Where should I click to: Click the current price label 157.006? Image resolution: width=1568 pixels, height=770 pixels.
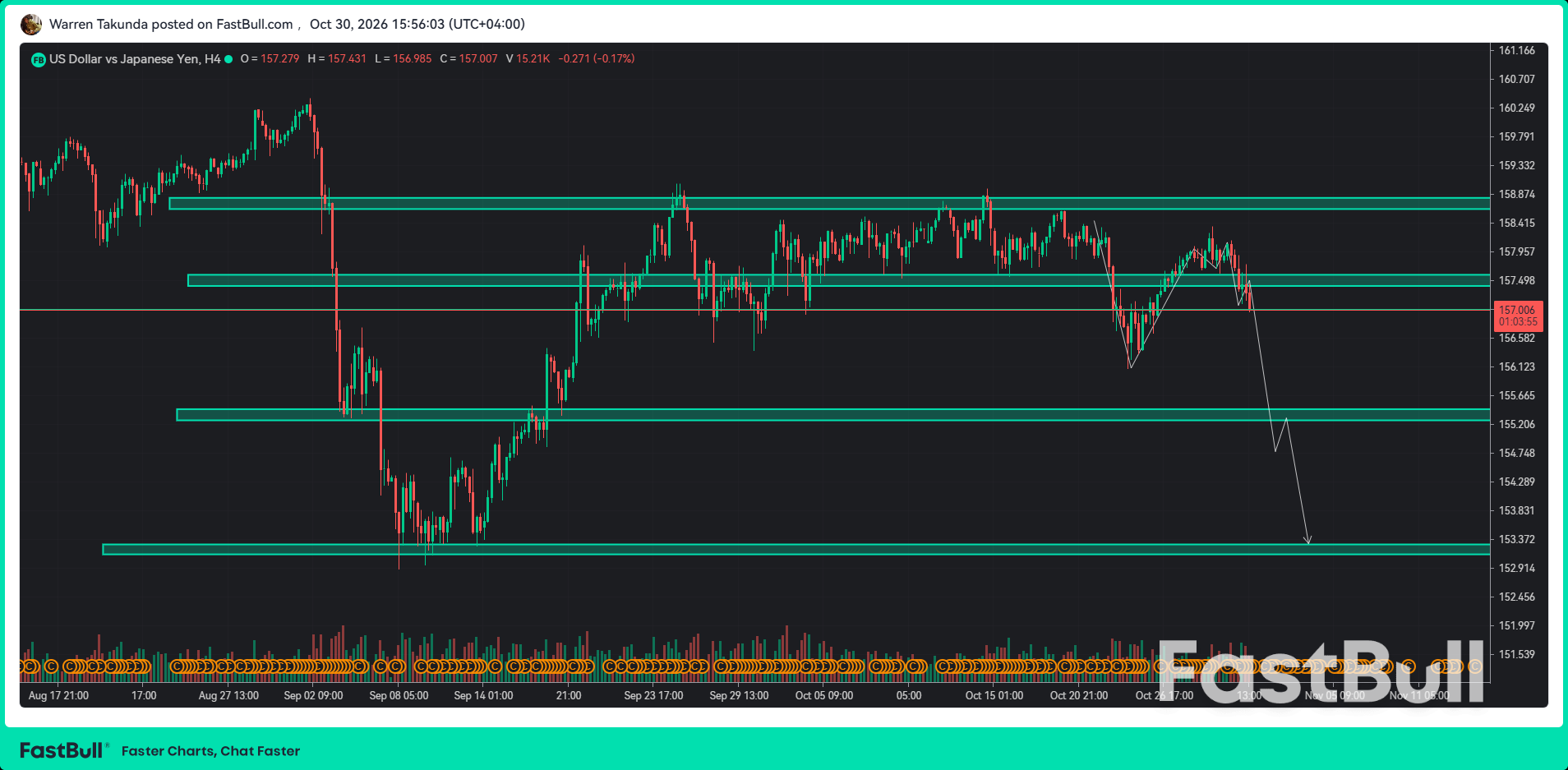[x=1517, y=310]
